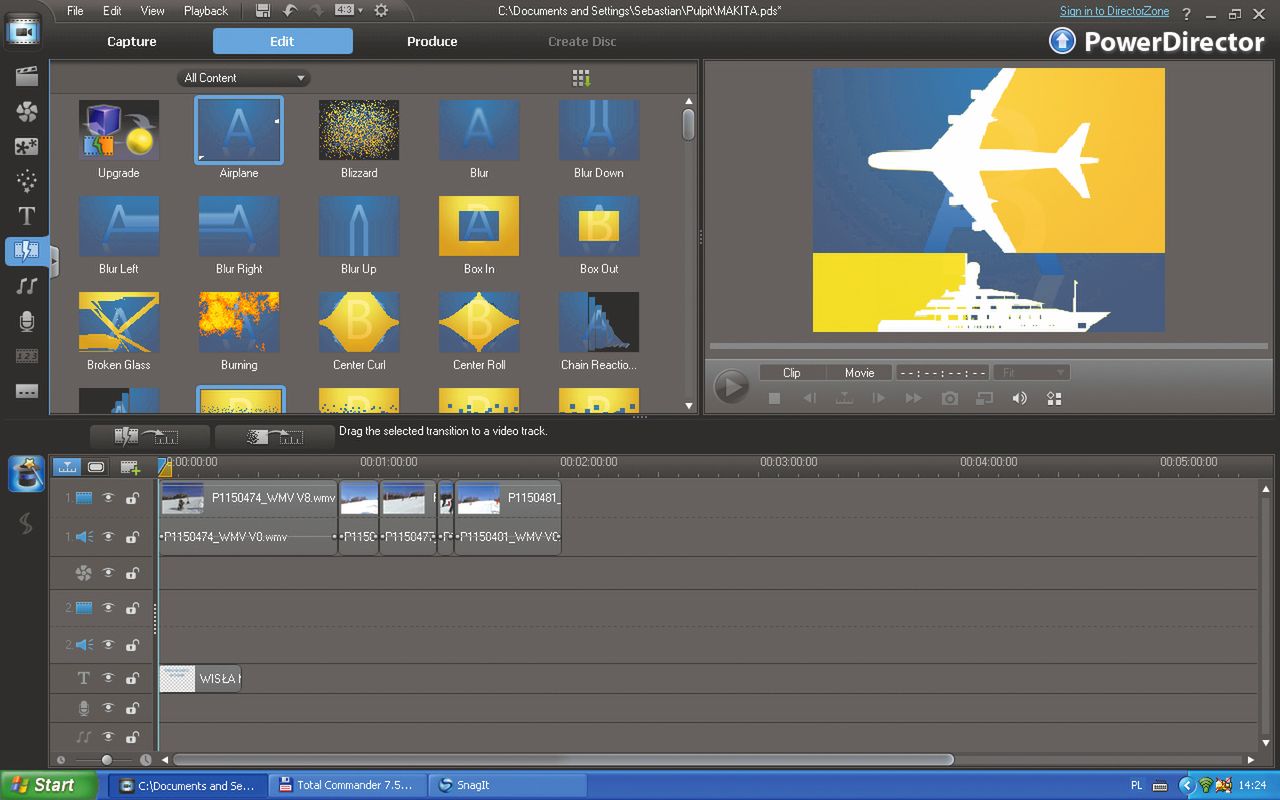Screen dimensions: 1280x800
Task: Select the Box In transition thumbnail
Action: (x=479, y=226)
